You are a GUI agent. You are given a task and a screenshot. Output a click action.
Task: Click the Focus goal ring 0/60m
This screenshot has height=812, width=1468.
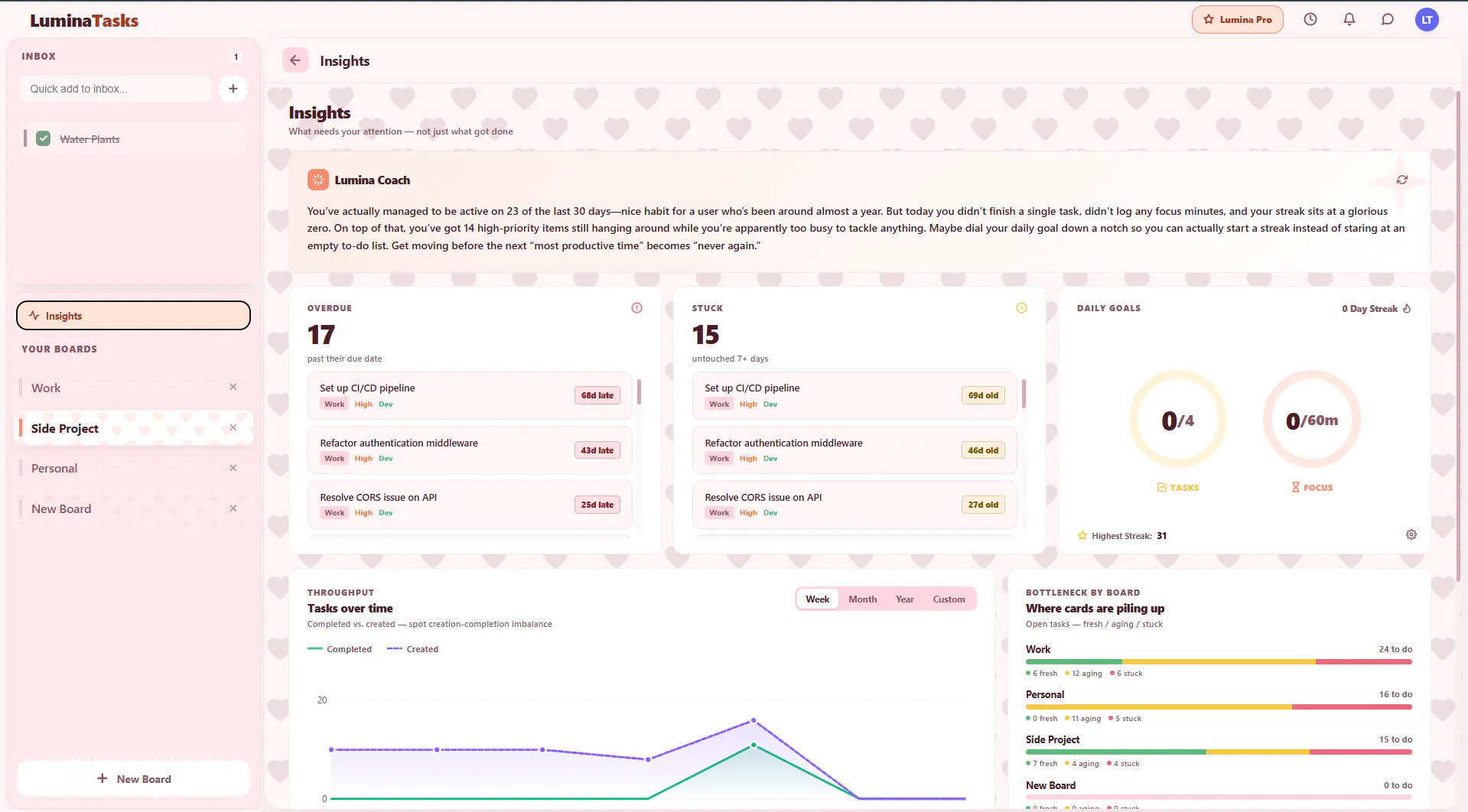tap(1312, 420)
